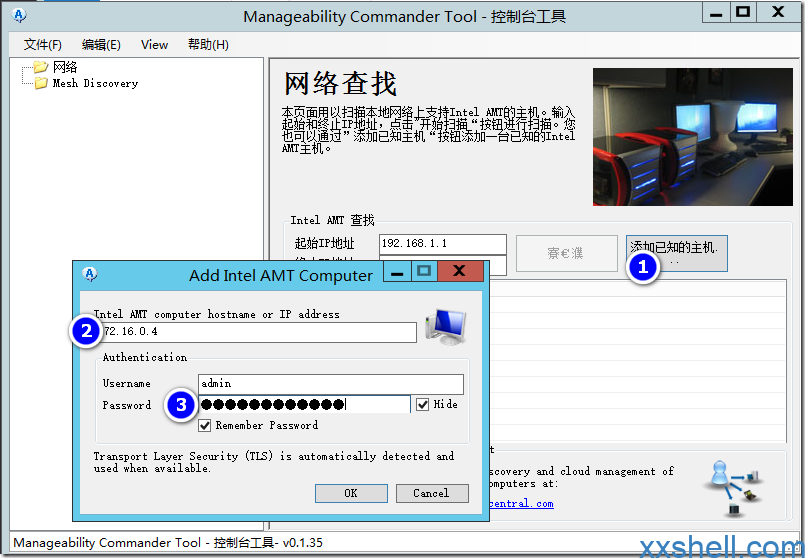The width and height of the screenshot is (805, 558).
Task: Click the computers photo thumbnail
Action: tap(693, 137)
